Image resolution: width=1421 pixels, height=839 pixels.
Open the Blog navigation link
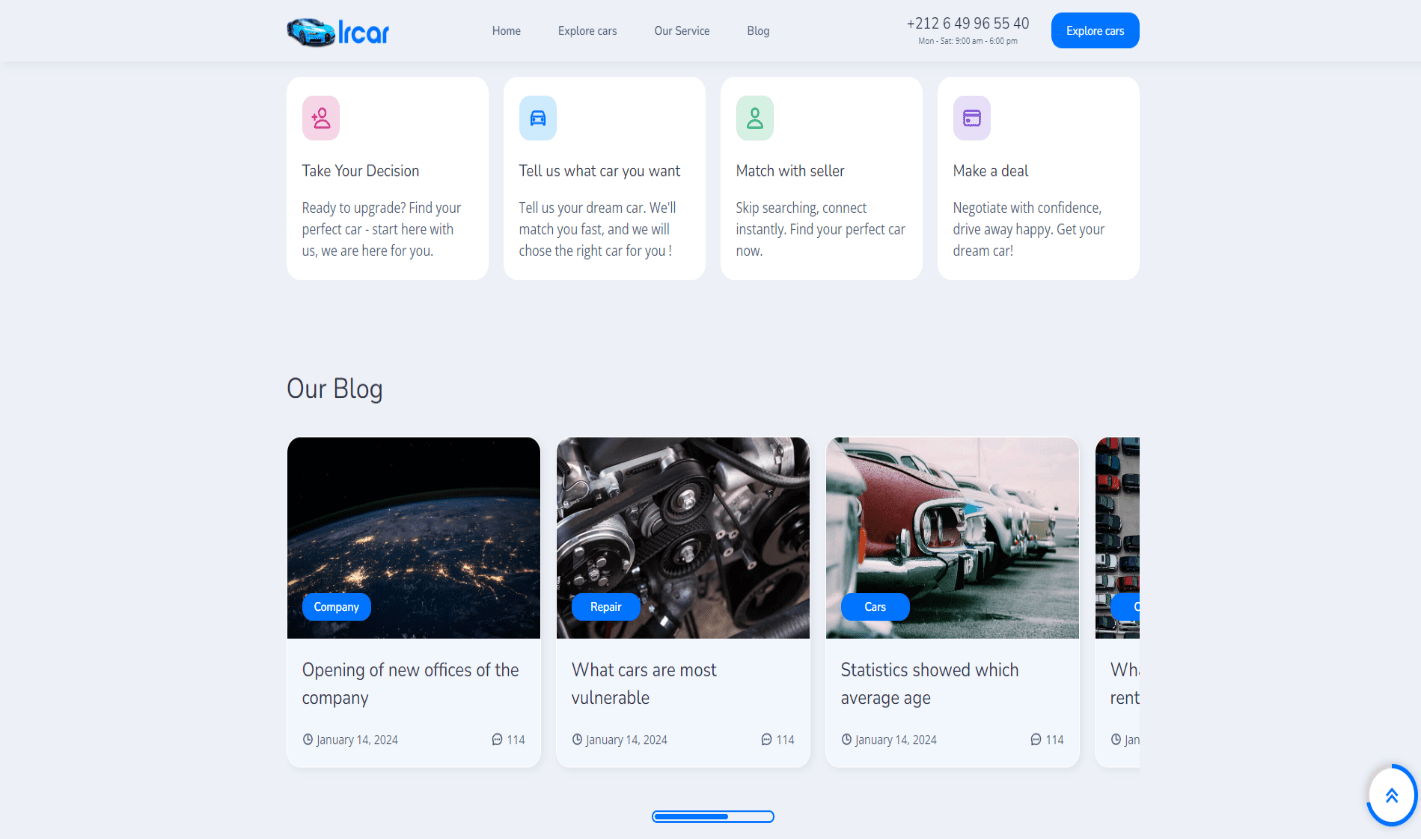758,31
